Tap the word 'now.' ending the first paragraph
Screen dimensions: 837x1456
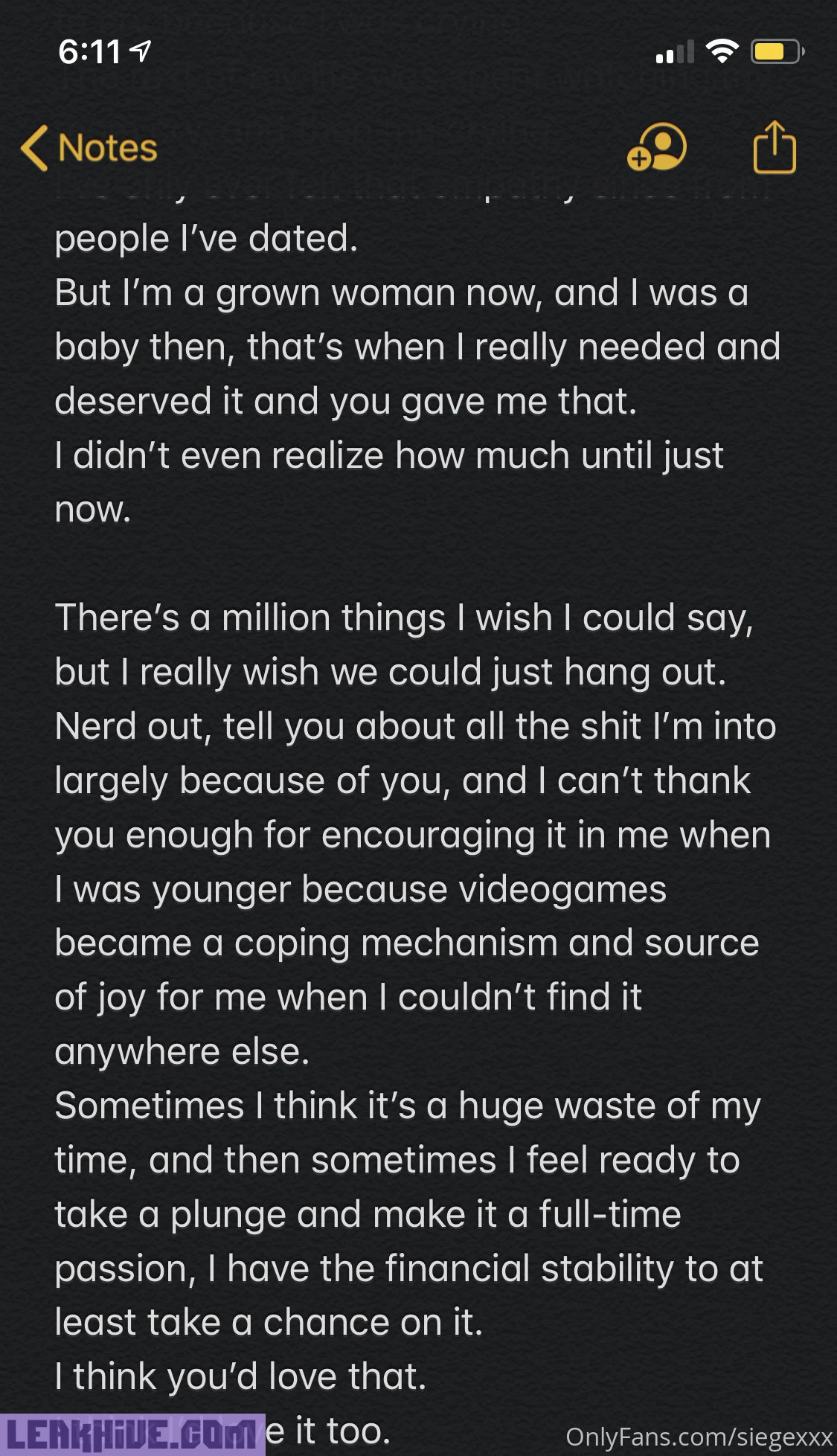pyautogui.click(x=93, y=510)
